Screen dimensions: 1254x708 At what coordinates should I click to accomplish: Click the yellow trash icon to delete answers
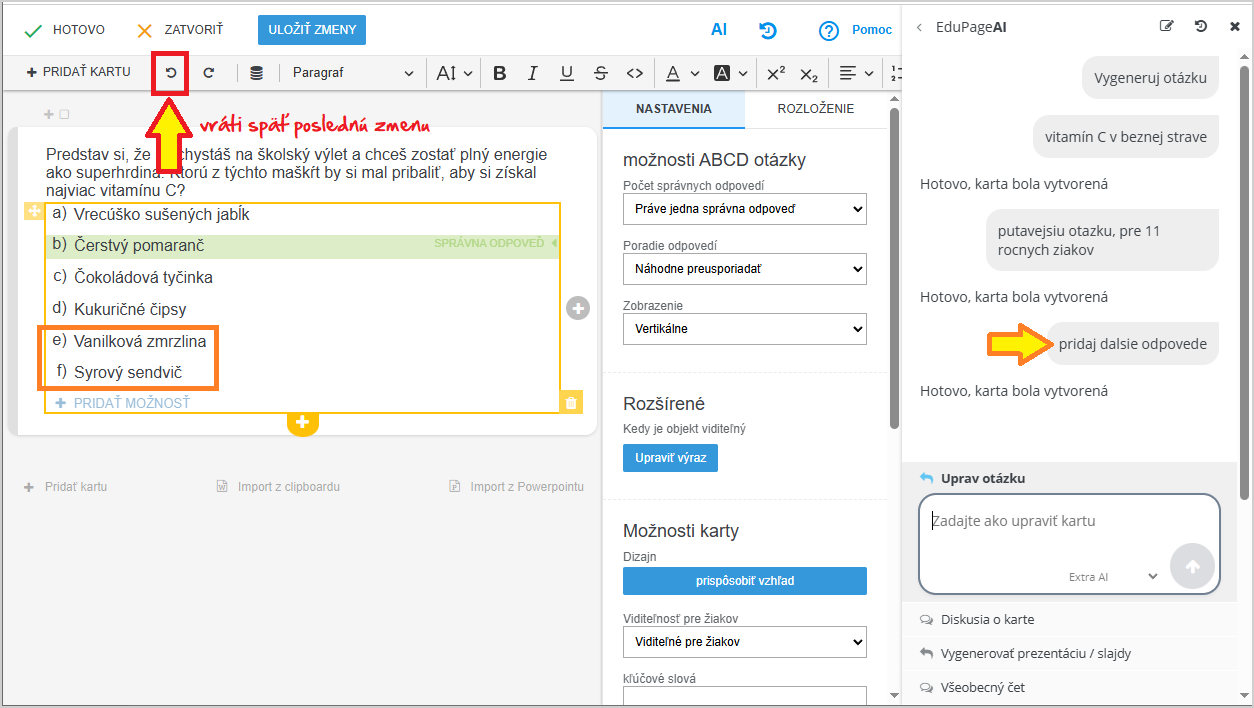[571, 402]
